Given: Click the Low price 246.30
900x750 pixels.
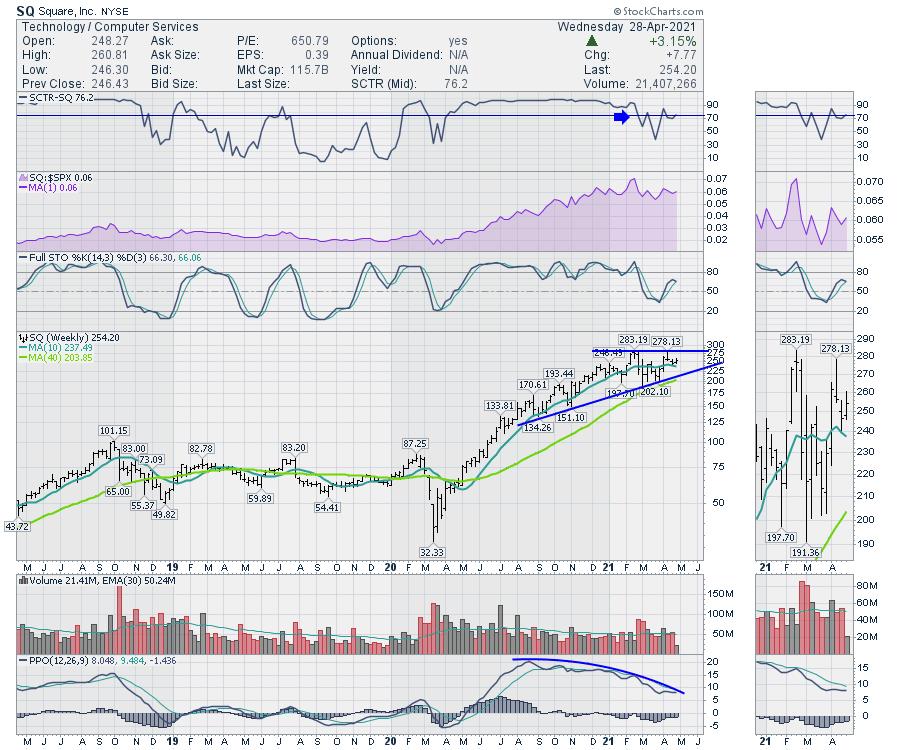Looking at the screenshot, I should (x=110, y=69).
